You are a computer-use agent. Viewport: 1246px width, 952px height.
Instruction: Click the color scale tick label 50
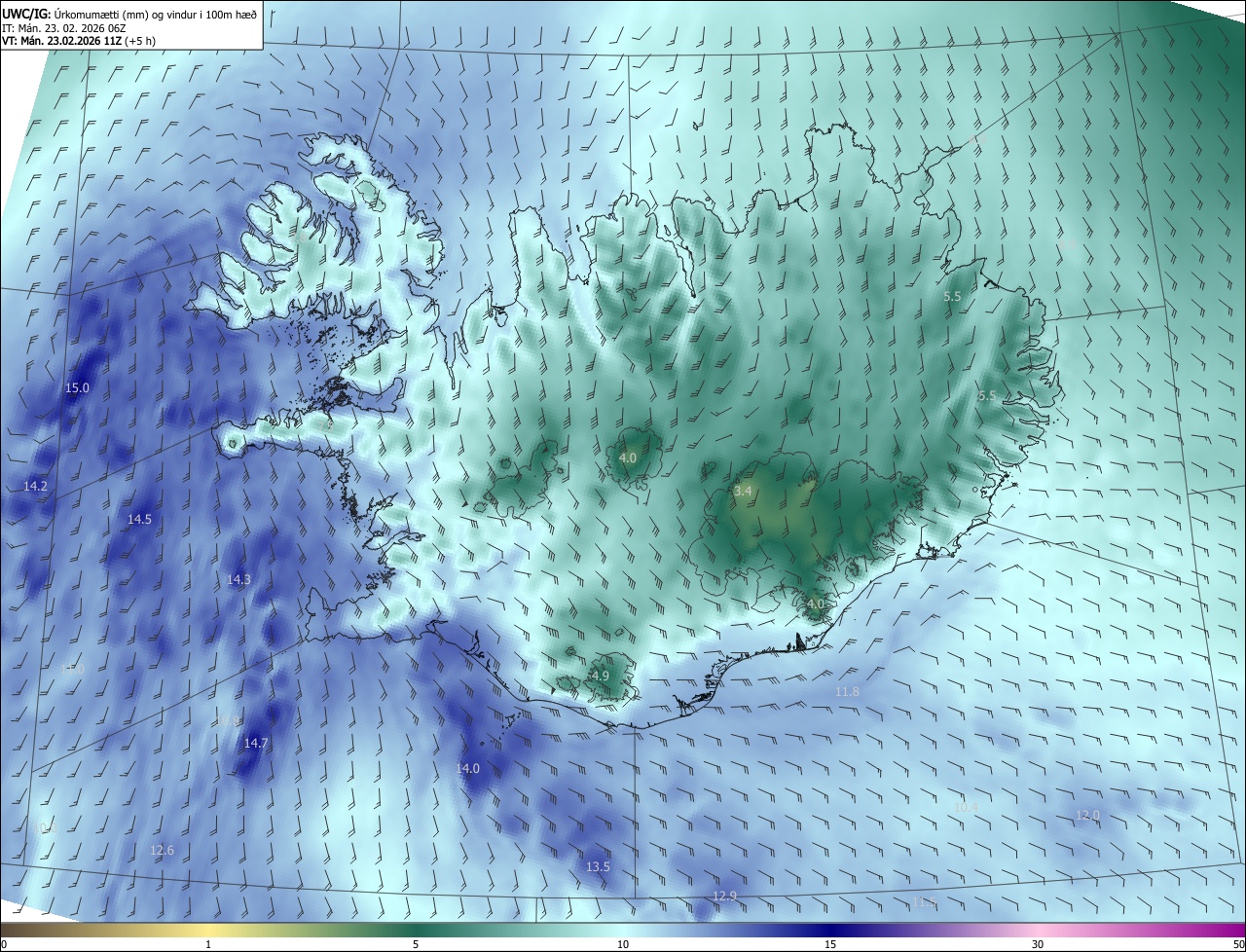[1238, 944]
